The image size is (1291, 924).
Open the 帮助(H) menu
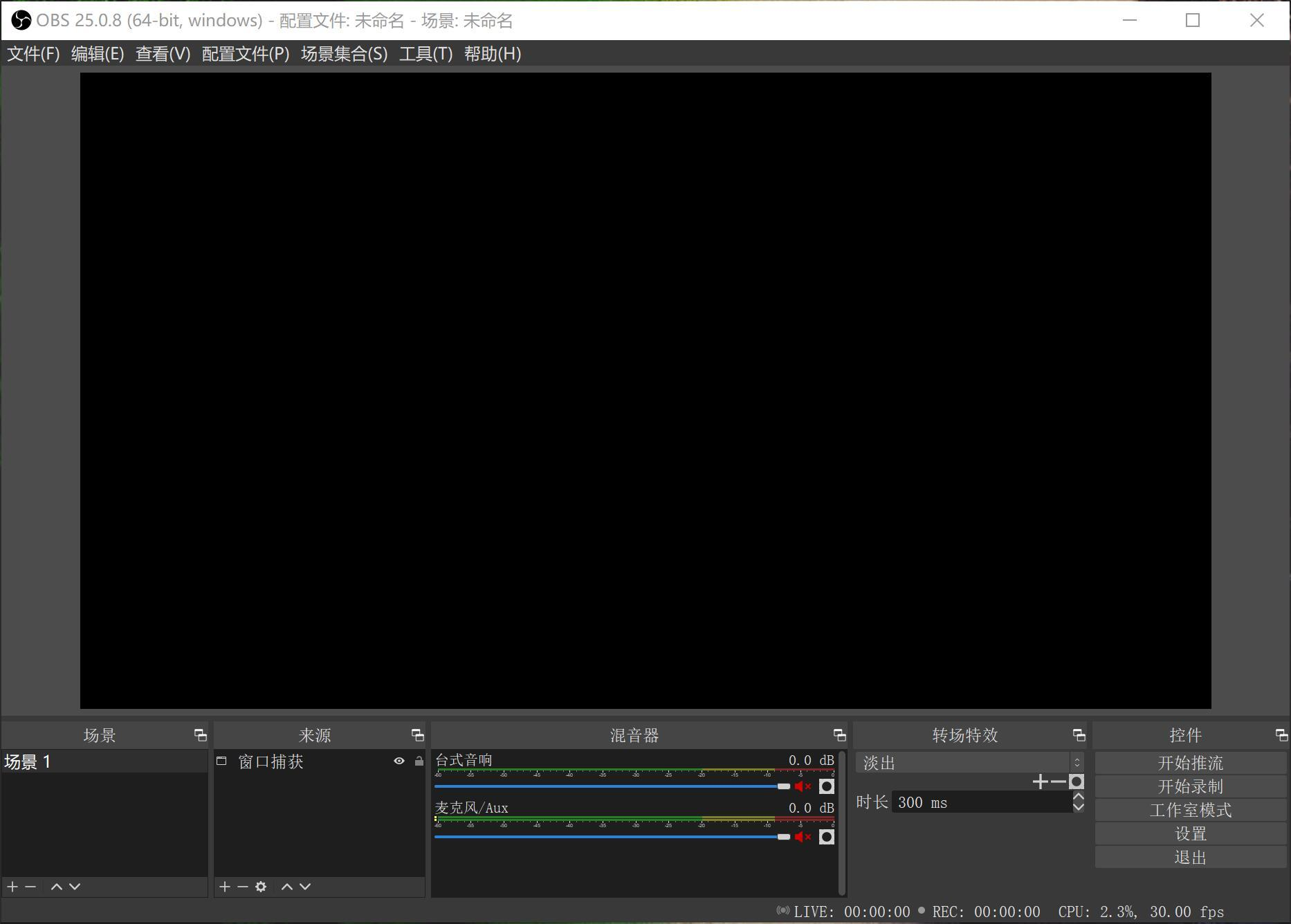tap(493, 54)
